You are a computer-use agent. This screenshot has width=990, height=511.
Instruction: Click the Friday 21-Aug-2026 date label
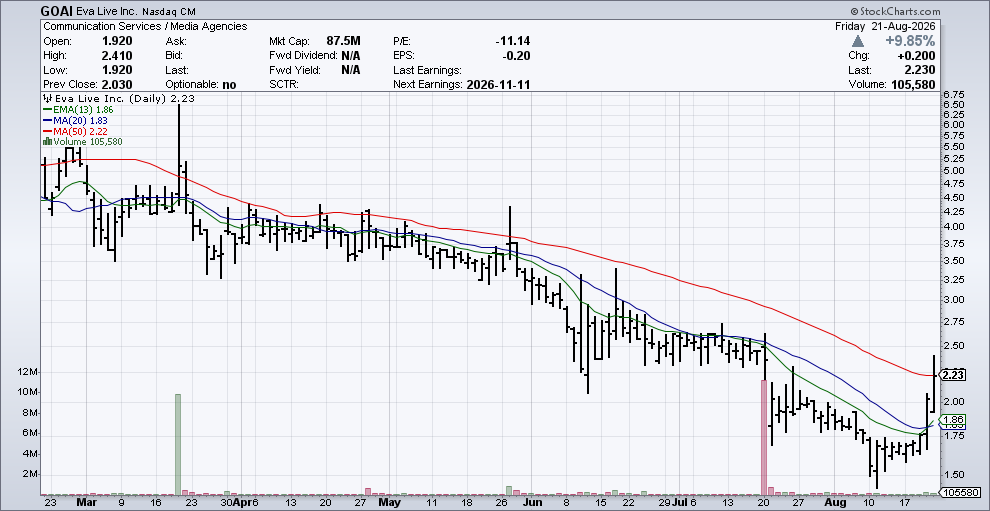point(885,27)
